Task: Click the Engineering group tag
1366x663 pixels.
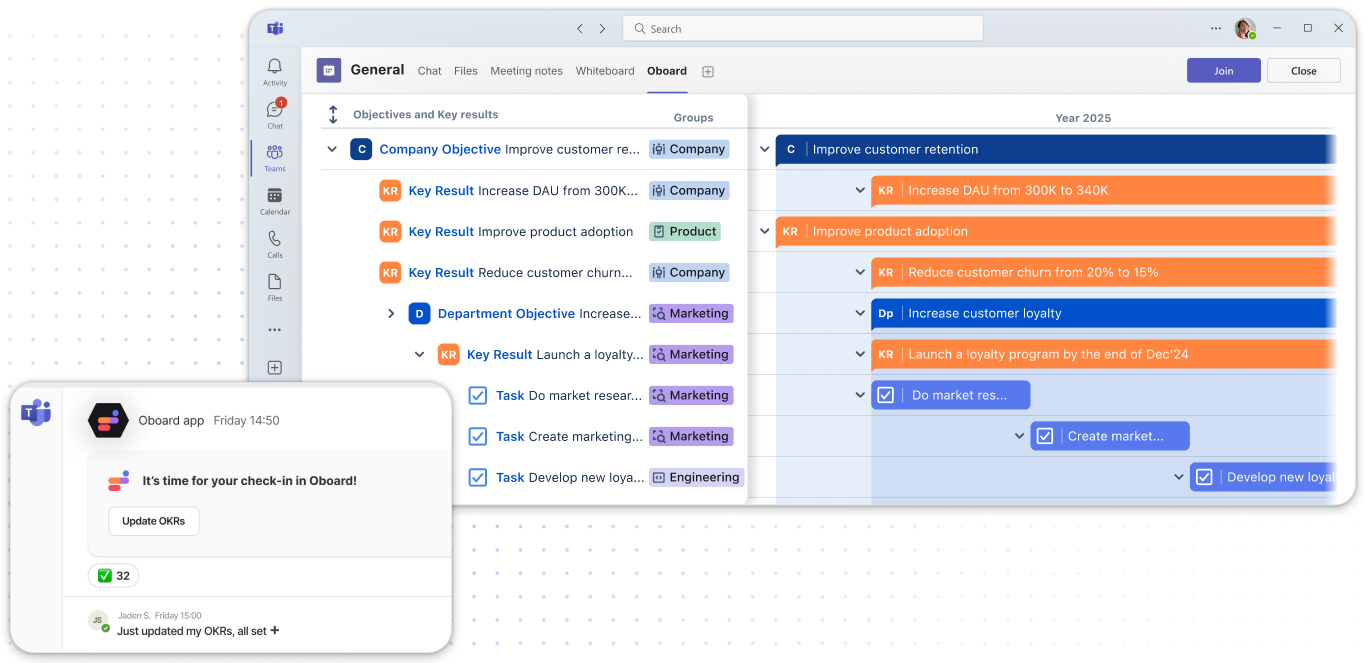Action: click(x=696, y=477)
